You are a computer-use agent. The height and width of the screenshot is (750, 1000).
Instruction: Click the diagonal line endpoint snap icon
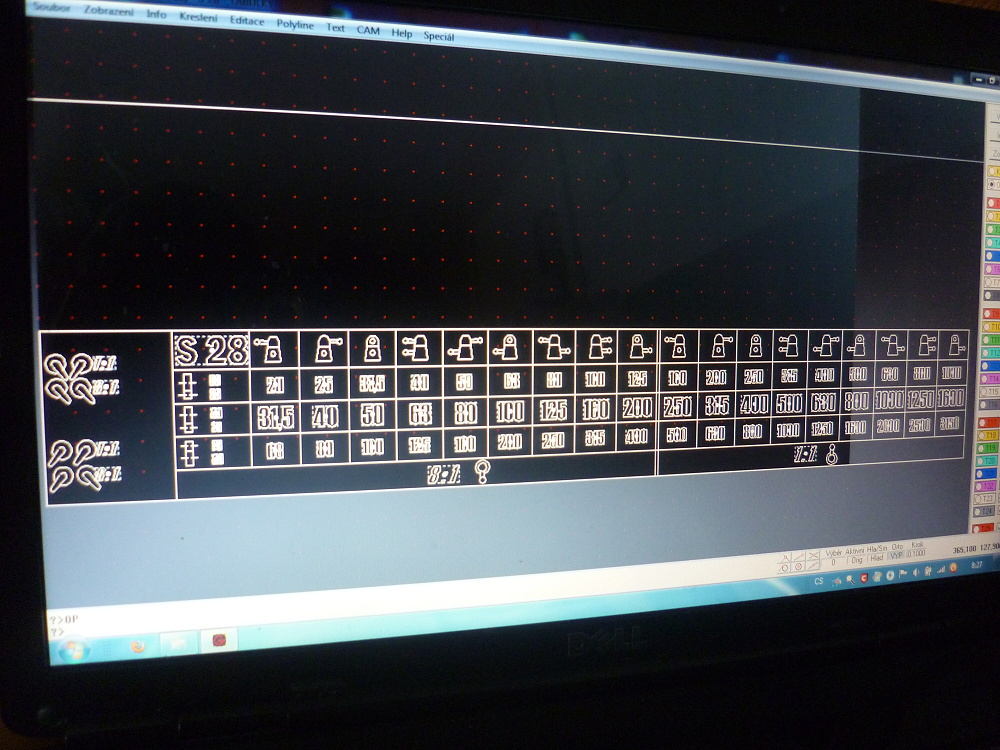point(799,556)
